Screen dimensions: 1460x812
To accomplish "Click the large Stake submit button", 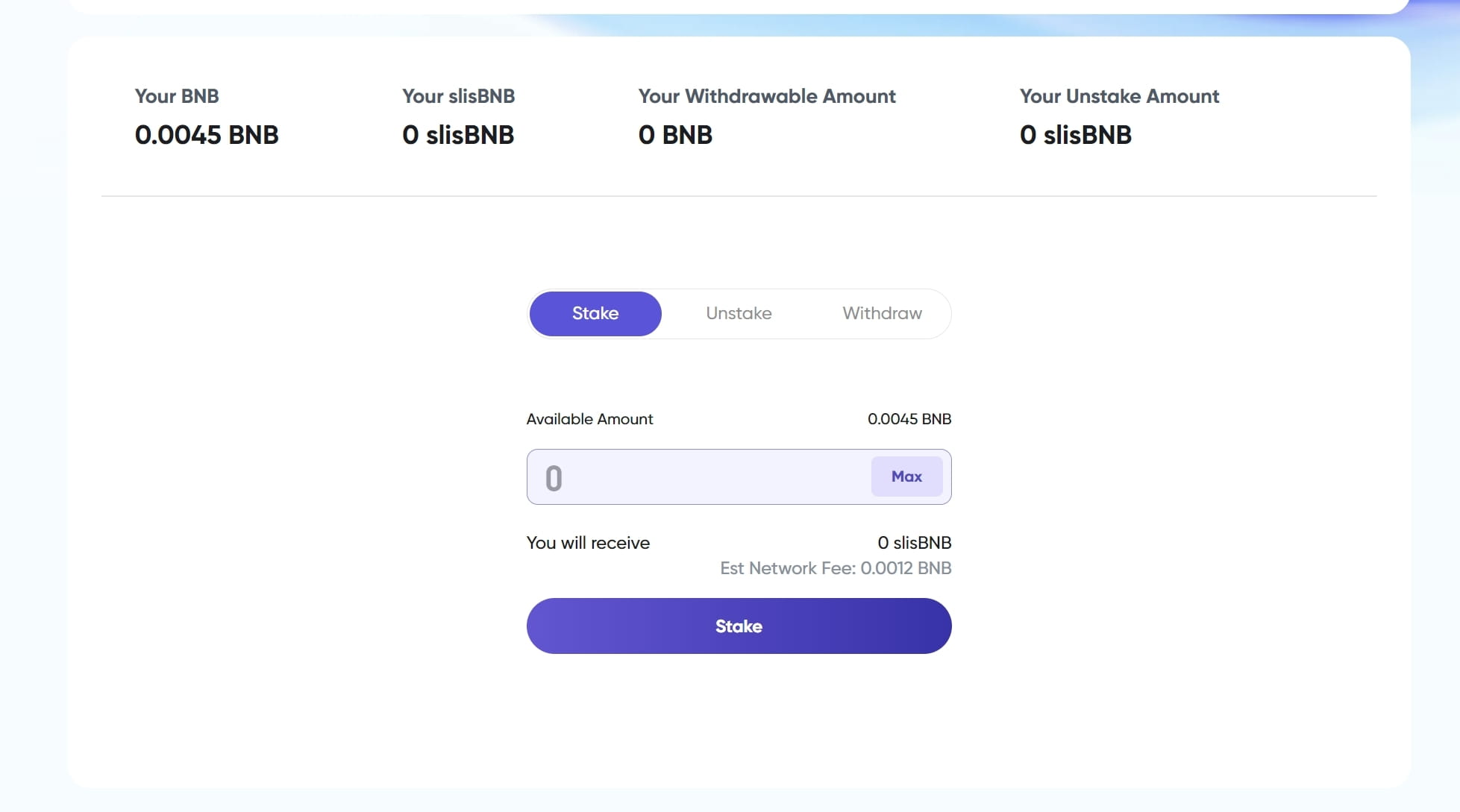I will click(739, 626).
